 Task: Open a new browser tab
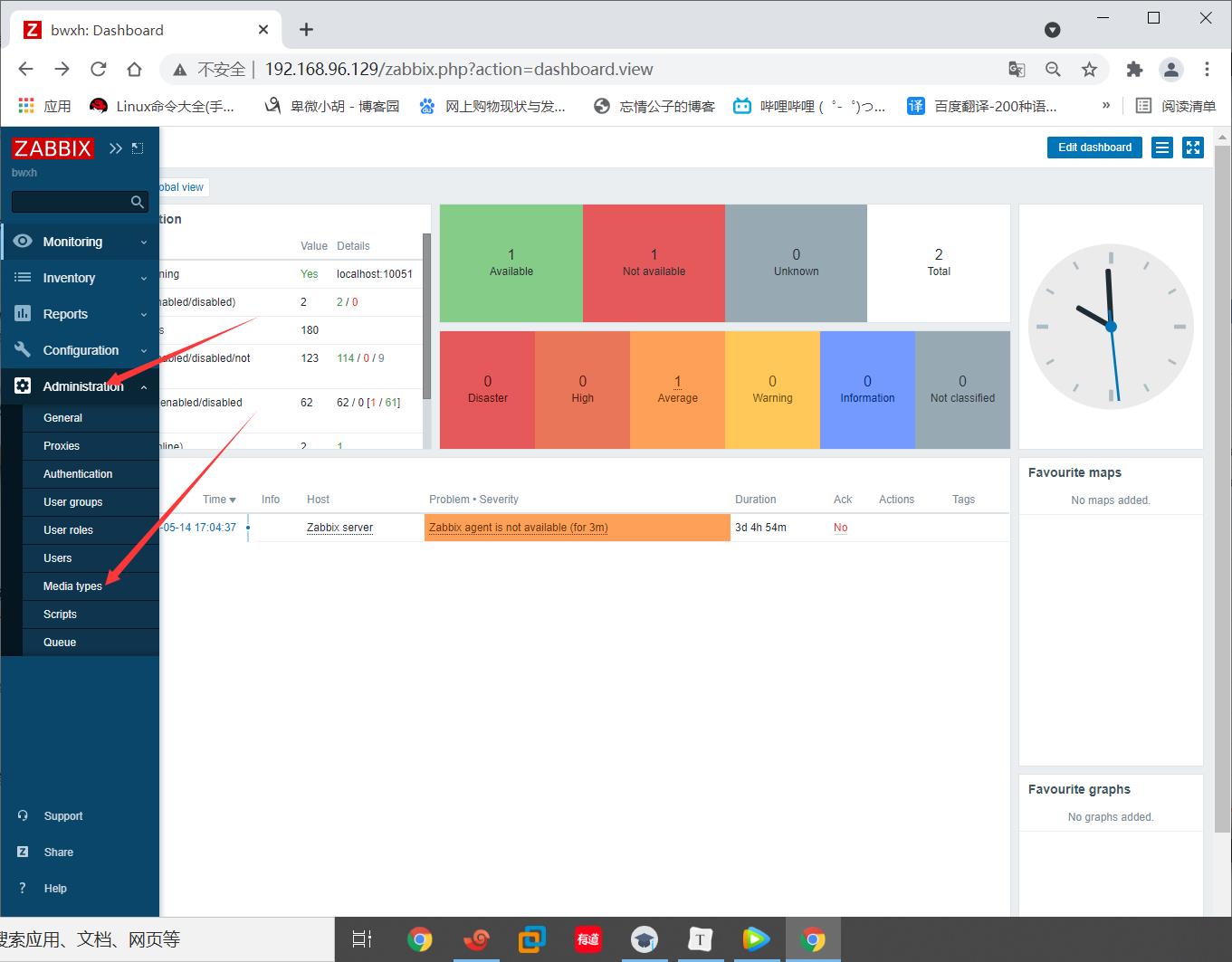[306, 30]
